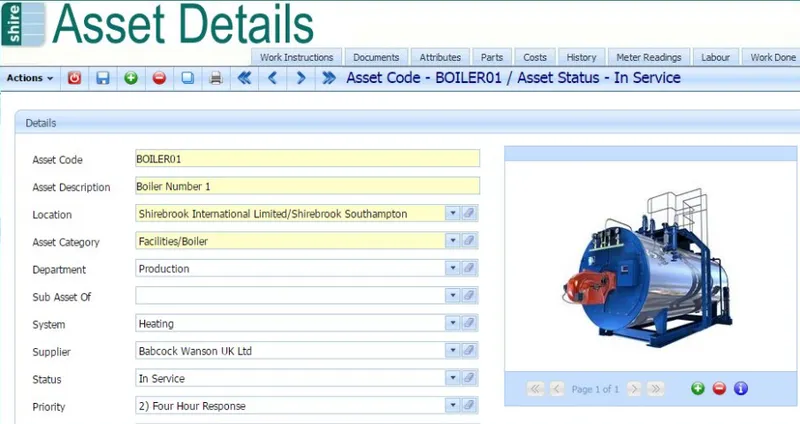Click the Supplier field Babcock Wanson UK Ltd

click(x=290, y=351)
